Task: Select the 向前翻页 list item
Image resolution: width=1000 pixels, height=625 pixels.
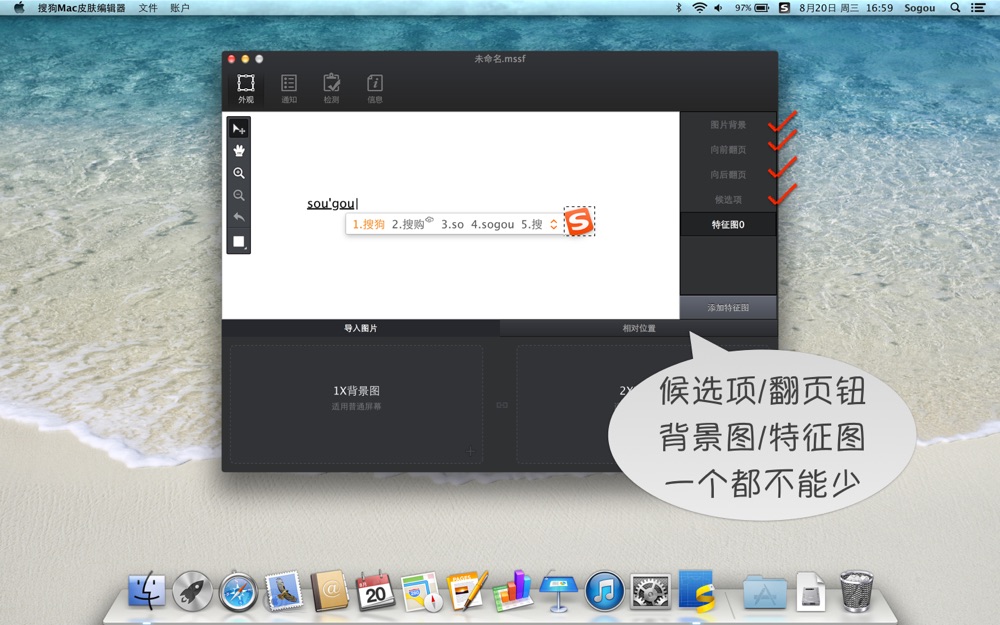Action: point(728,149)
